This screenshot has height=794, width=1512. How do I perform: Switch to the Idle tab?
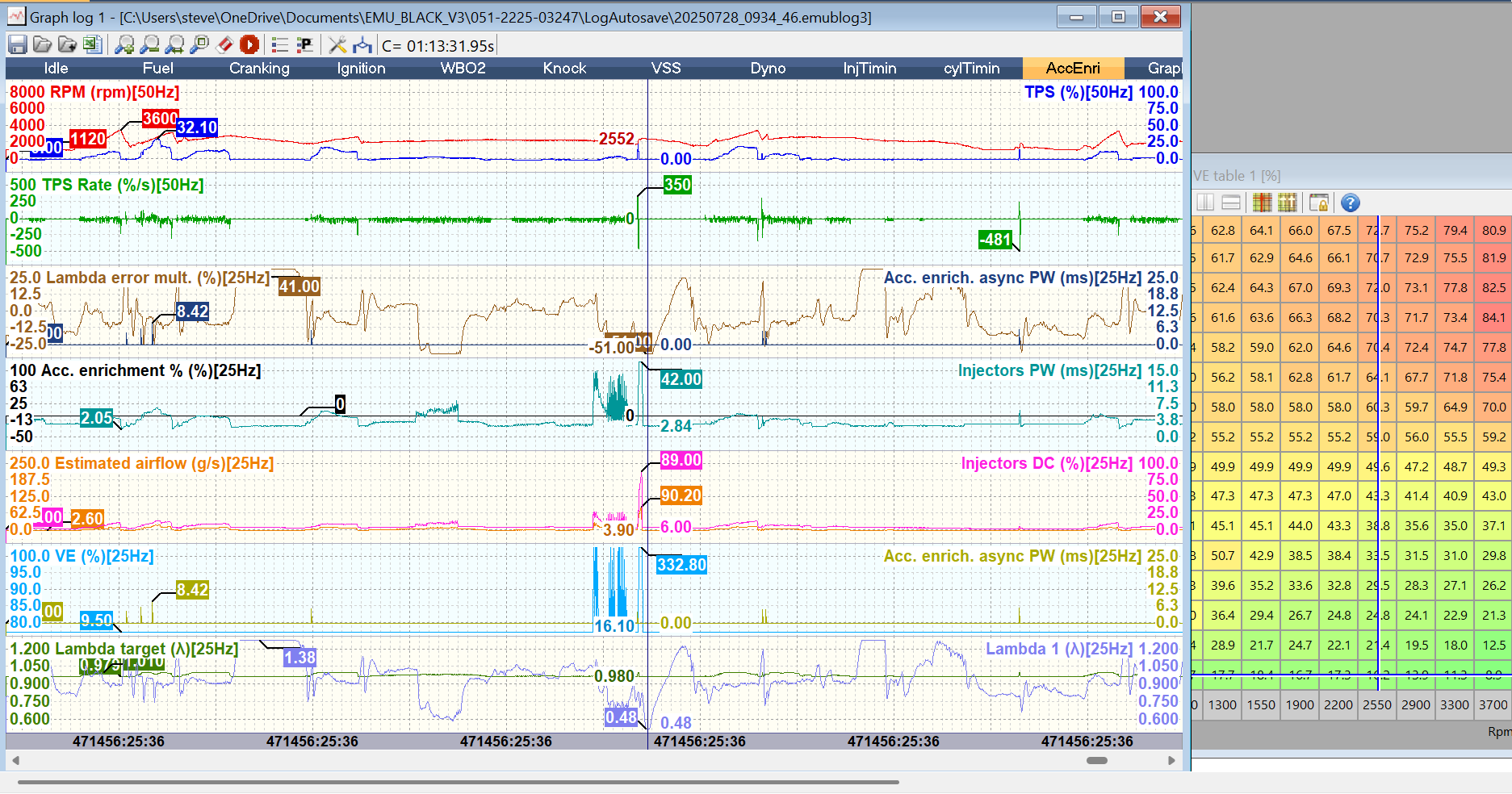[56, 68]
